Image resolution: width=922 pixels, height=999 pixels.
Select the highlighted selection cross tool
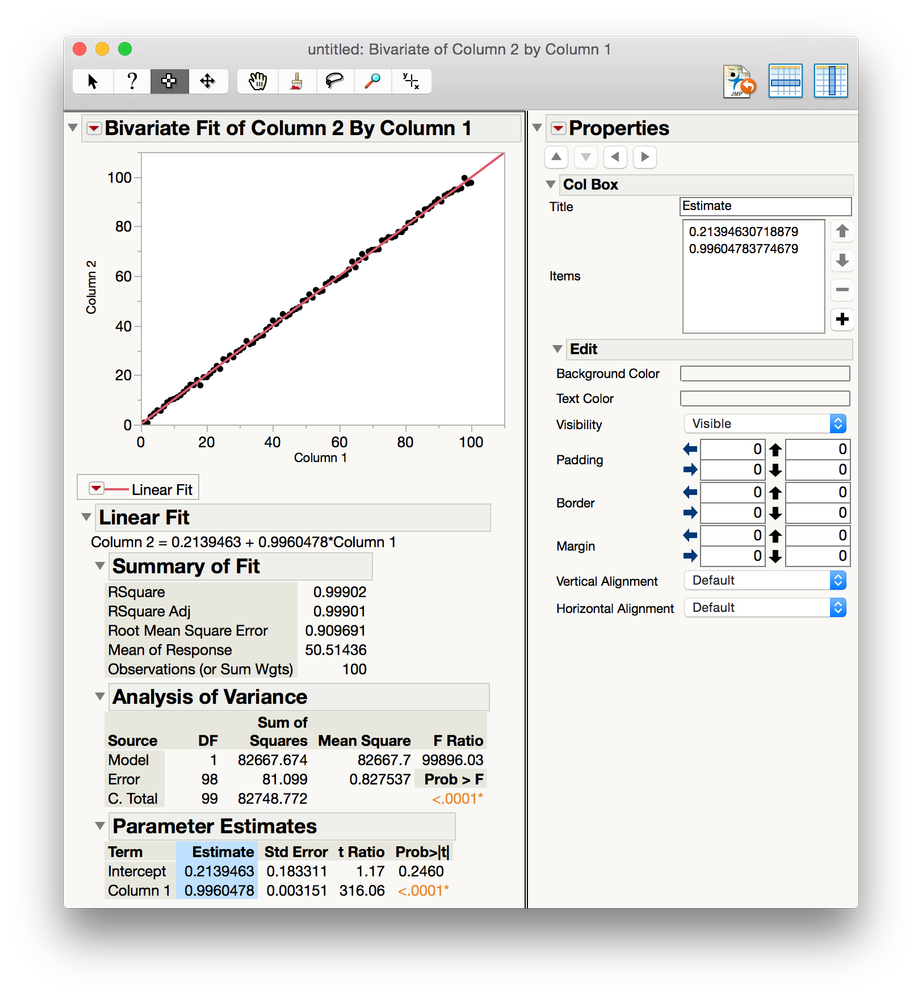pos(169,82)
